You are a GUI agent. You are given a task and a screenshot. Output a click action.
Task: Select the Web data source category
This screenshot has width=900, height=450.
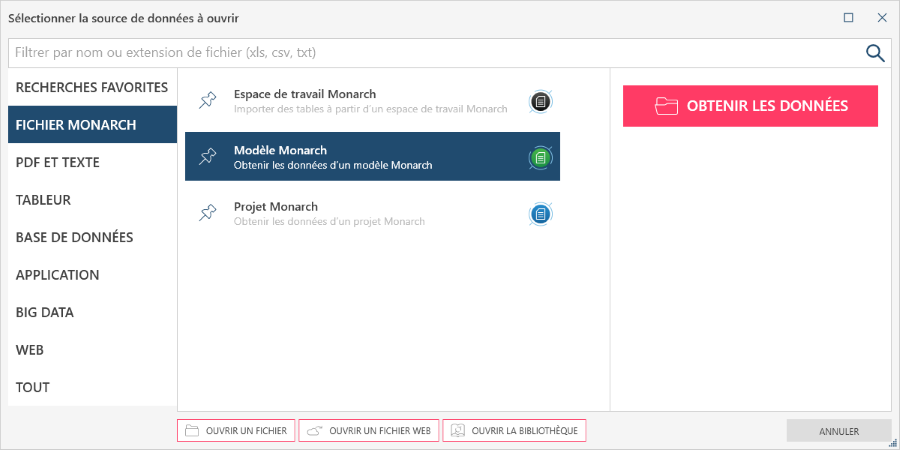tap(29, 350)
